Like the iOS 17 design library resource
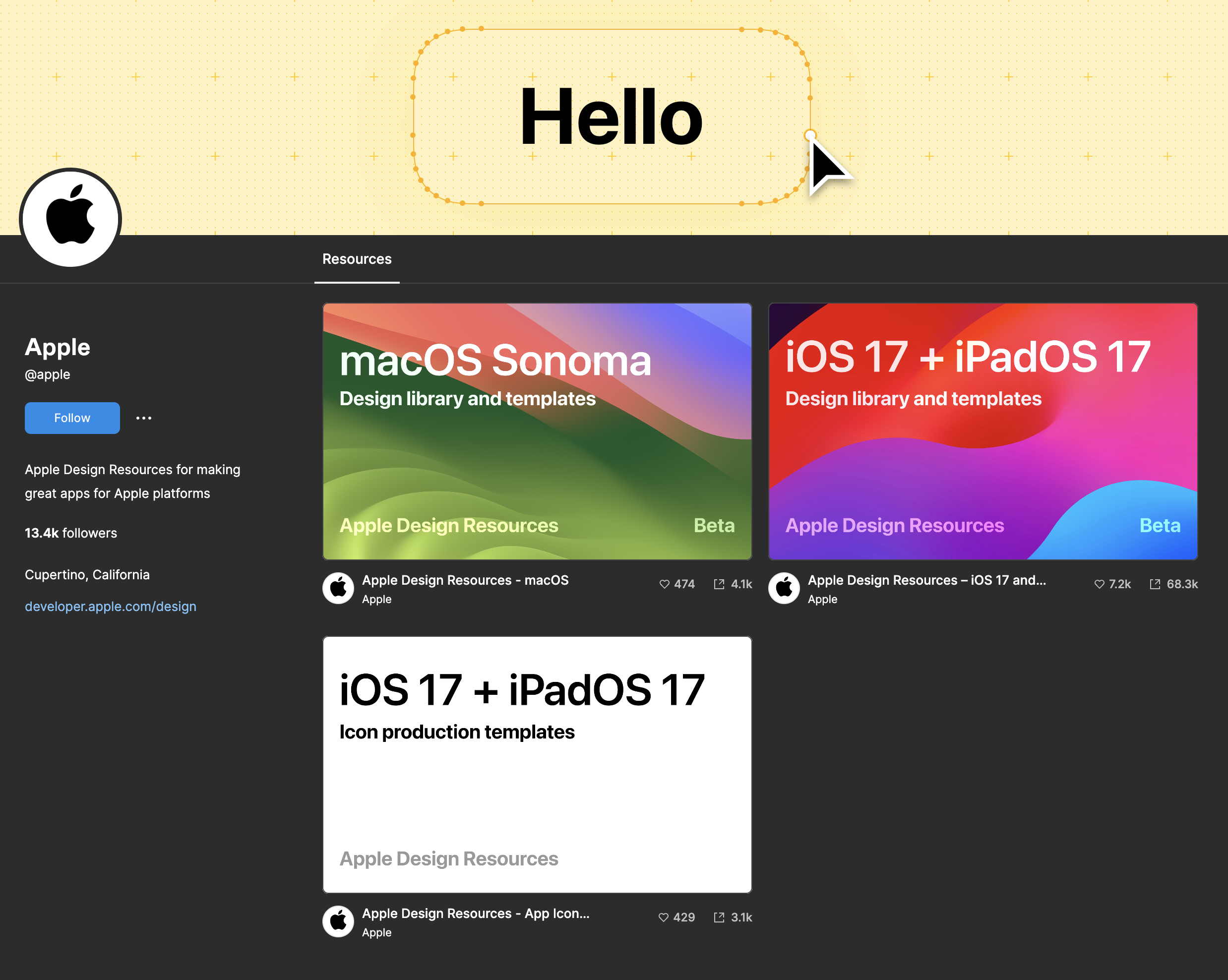This screenshot has width=1228, height=980. point(1099,584)
